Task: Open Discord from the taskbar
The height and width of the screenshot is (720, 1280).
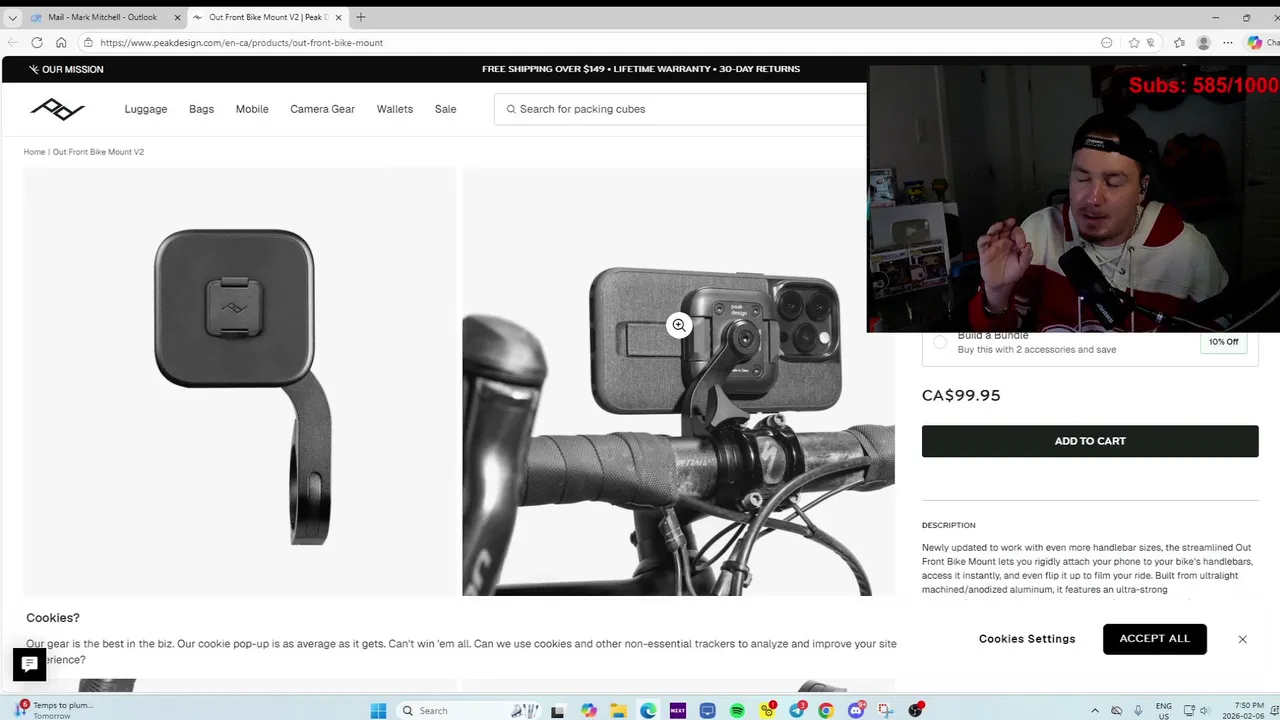Action: pos(856,711)
